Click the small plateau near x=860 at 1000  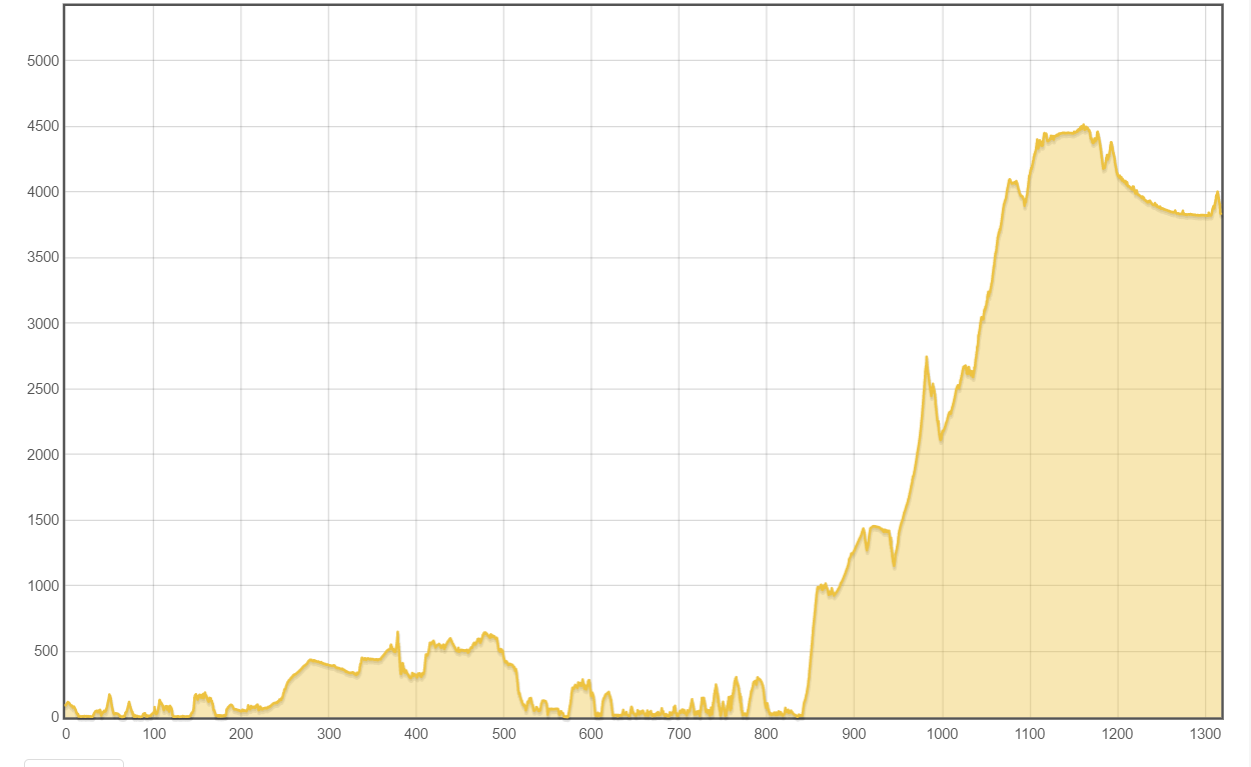pos(822,587)
